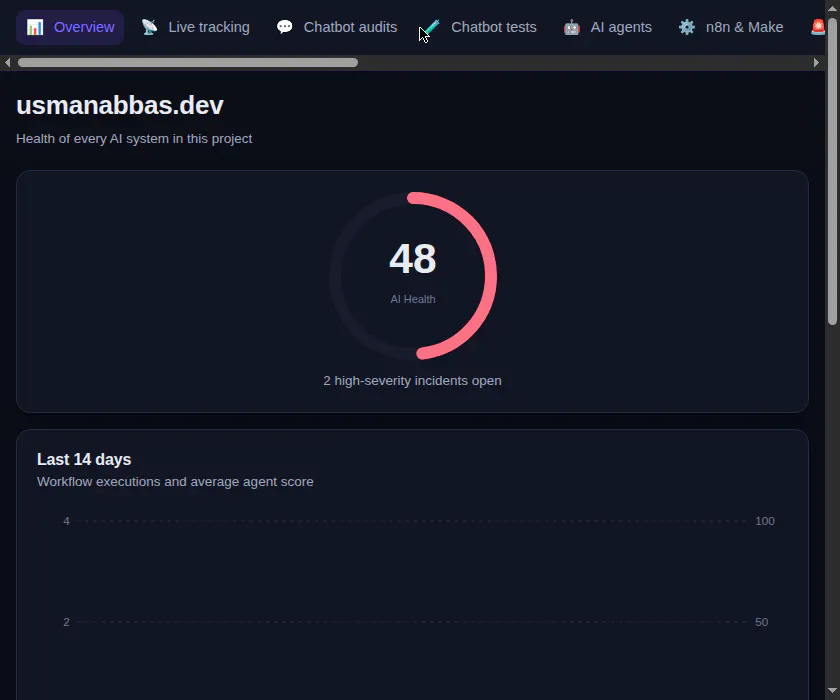Viewport: 840px width, 700px height.
Task: Click the up arrow of the vertical scrollbar
Action: tap(832, 9)
